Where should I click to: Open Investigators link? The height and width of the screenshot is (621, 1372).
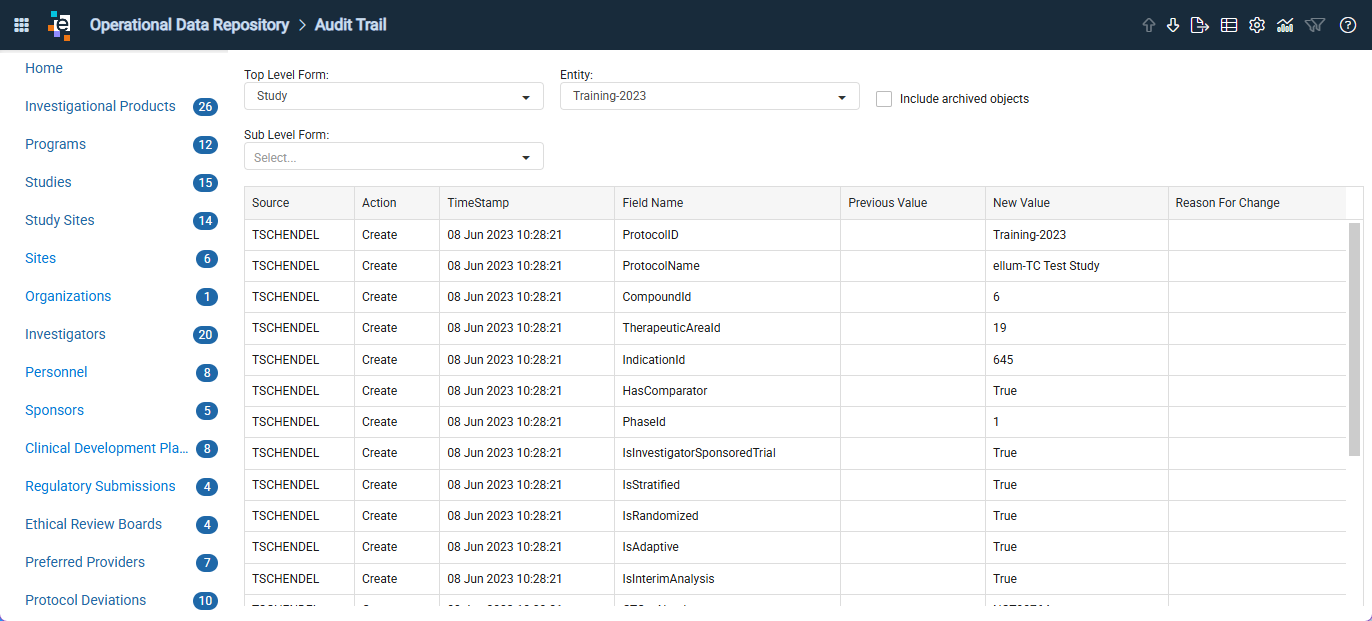click(65, 334)
